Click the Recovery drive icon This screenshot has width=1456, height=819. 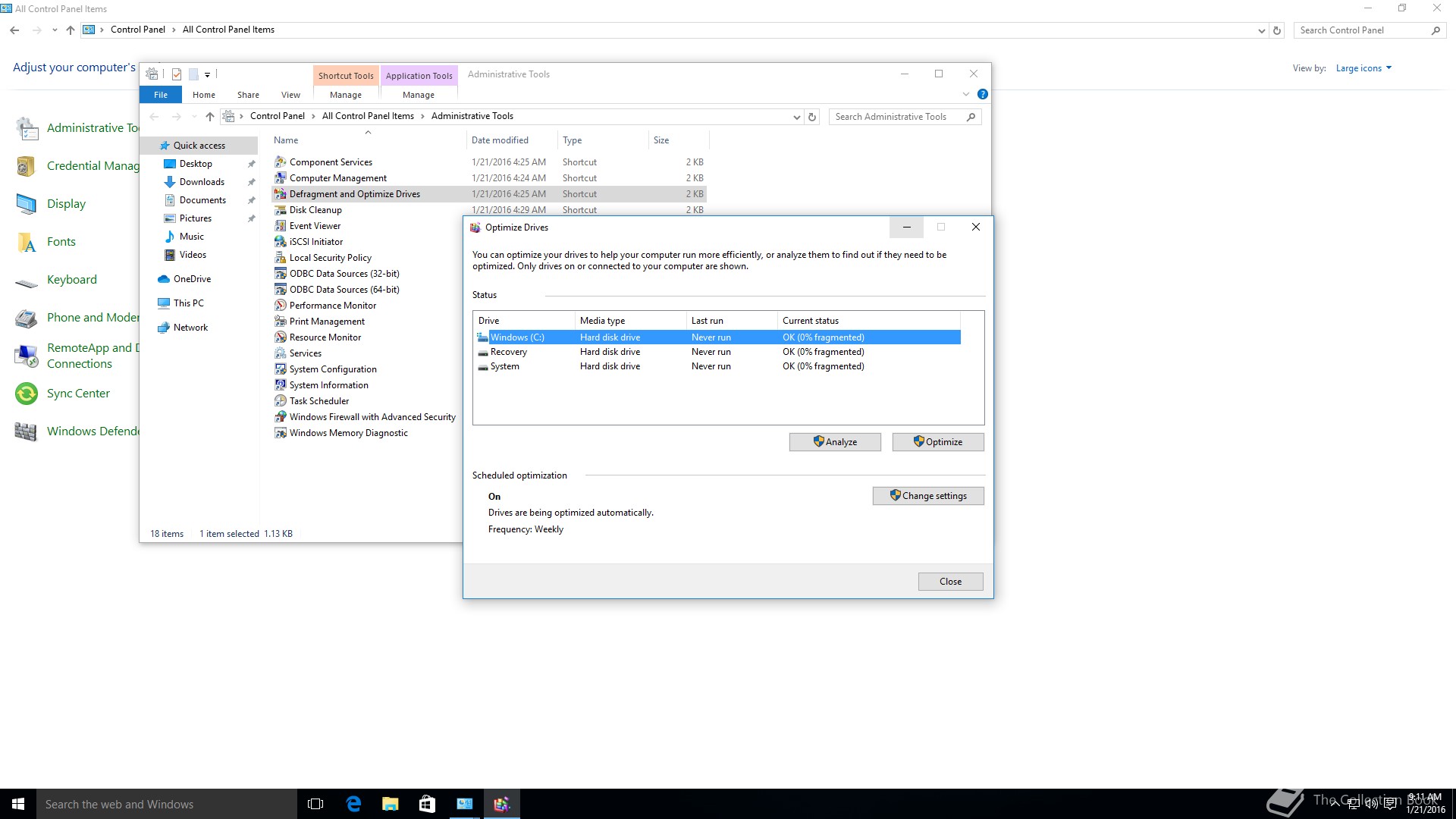tap(483, 352)
